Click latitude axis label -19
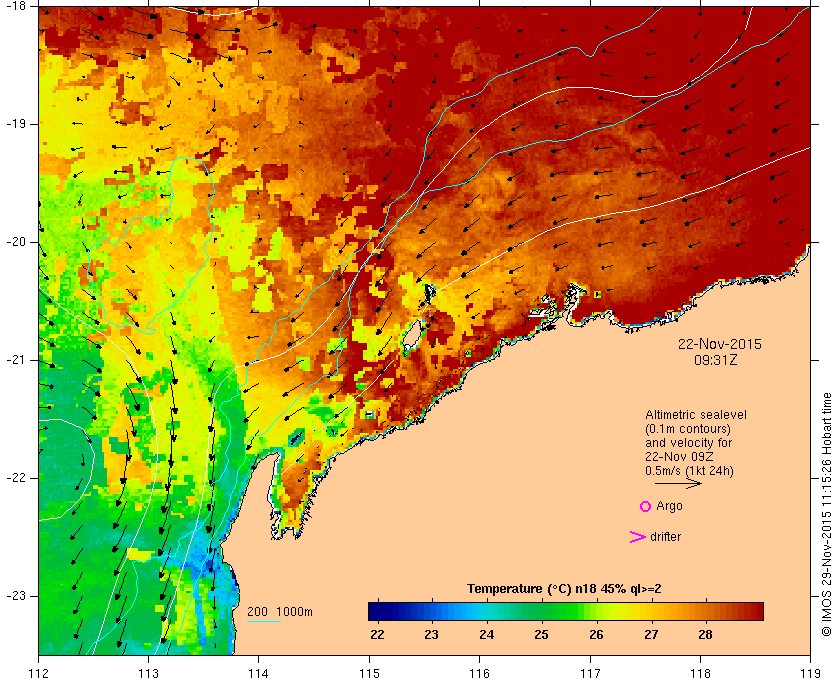The width and height of the screenshot is (840, 680). pos(14,124)
